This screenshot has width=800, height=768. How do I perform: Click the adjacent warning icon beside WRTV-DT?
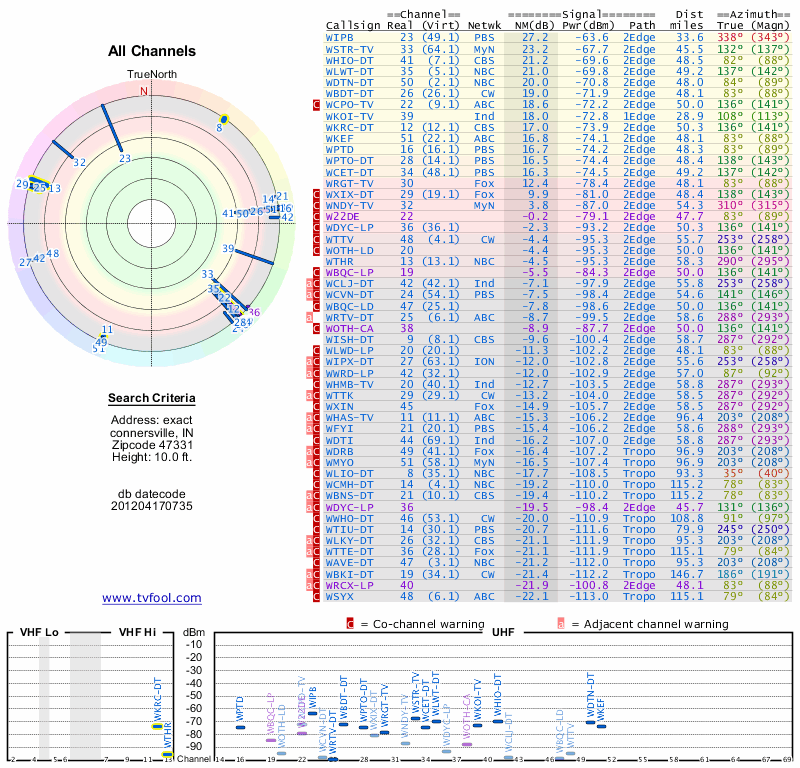point(309,317)
